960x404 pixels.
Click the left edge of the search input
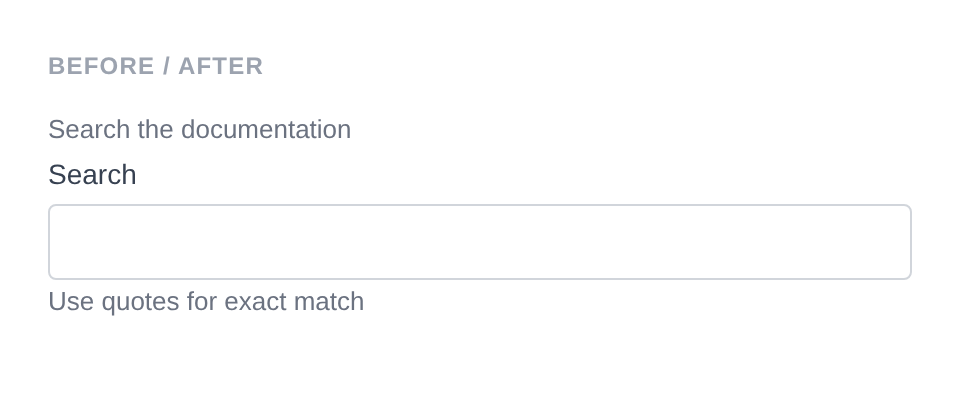point(58,242)
